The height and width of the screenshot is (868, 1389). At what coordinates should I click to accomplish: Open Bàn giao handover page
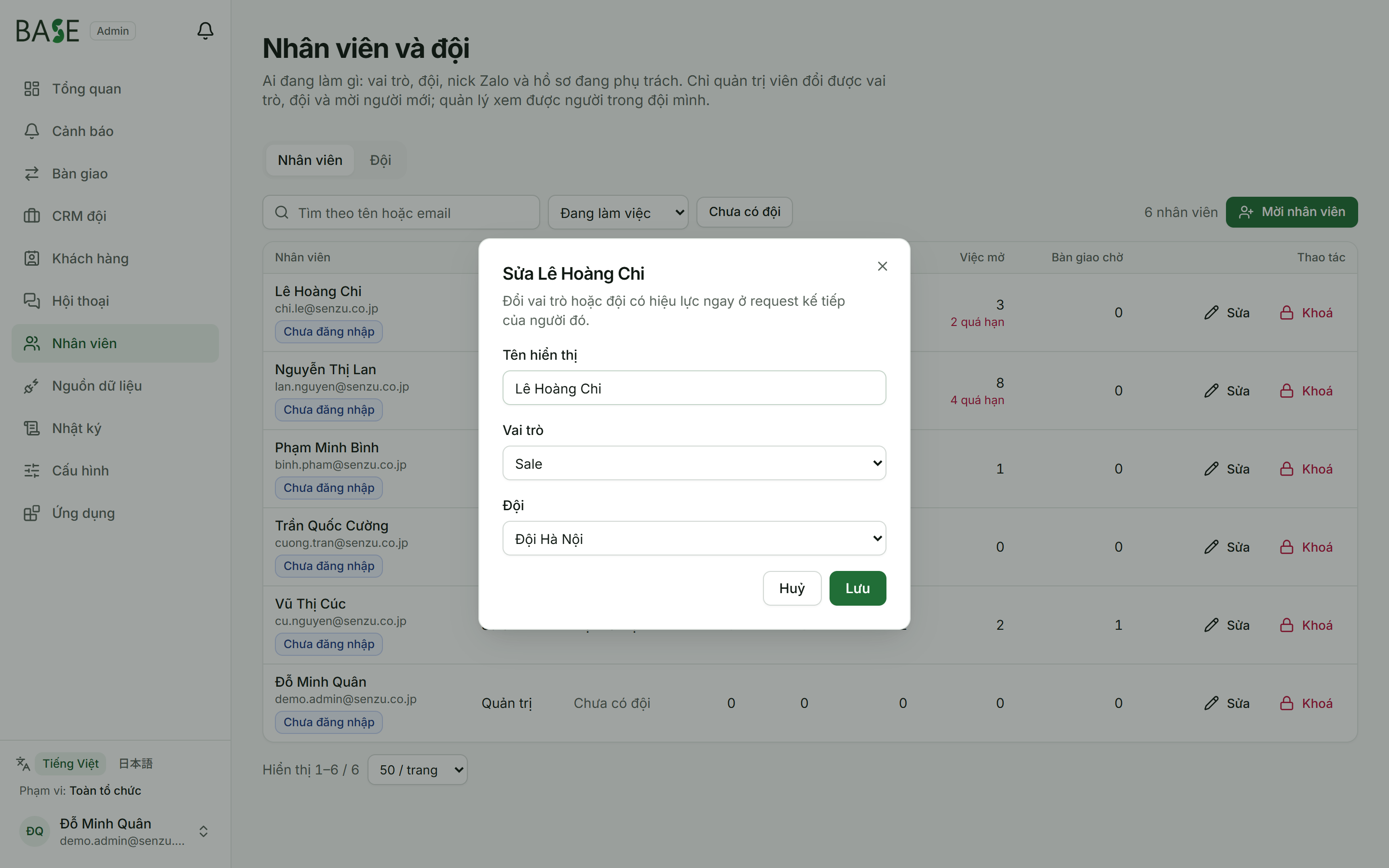point(115,174)
